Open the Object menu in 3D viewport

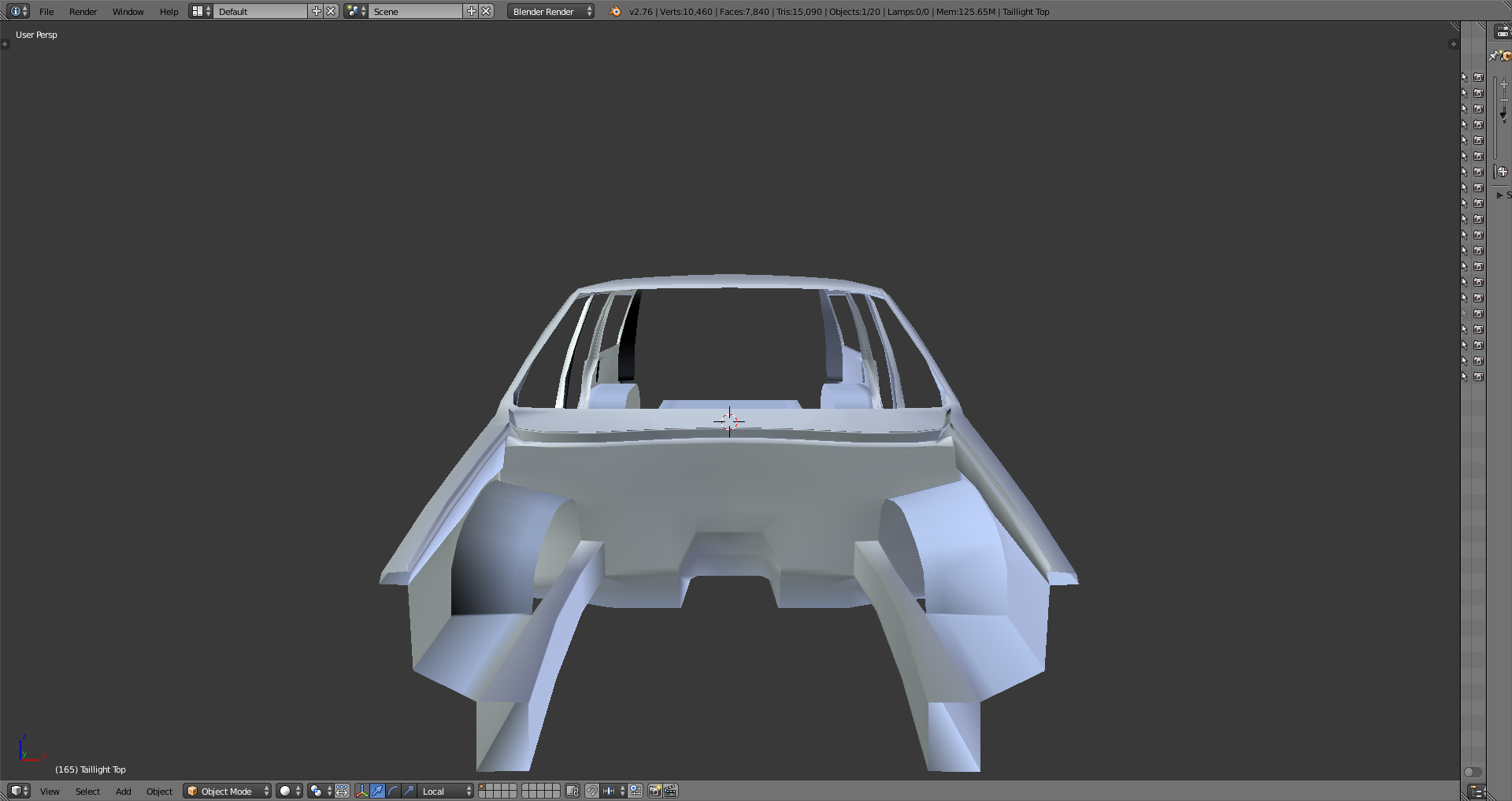pyautogui.click(x=159, y=792)
